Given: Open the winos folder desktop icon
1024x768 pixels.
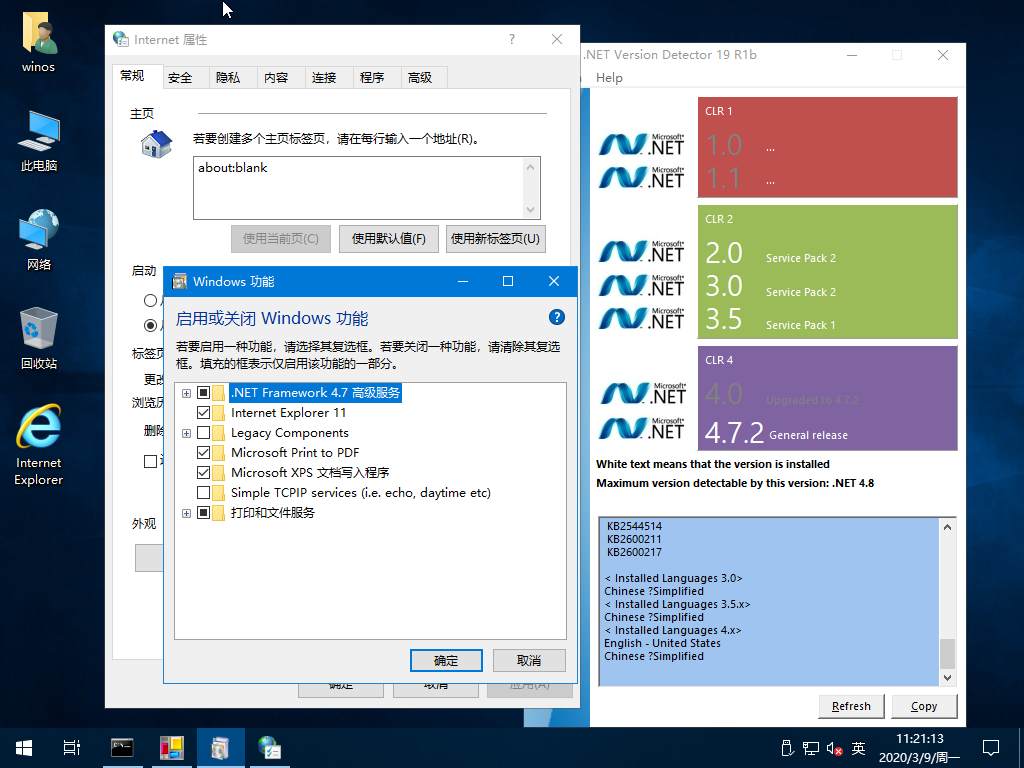Looking at the screenshot, I should (39, 41).
